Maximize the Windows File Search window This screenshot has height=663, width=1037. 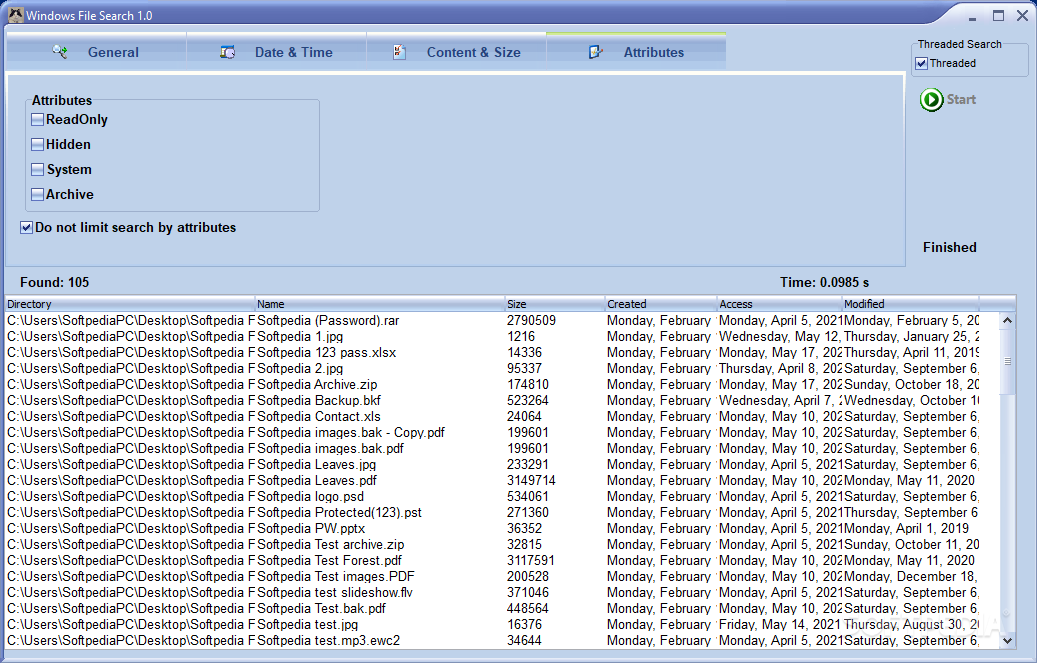coord(998,15)
